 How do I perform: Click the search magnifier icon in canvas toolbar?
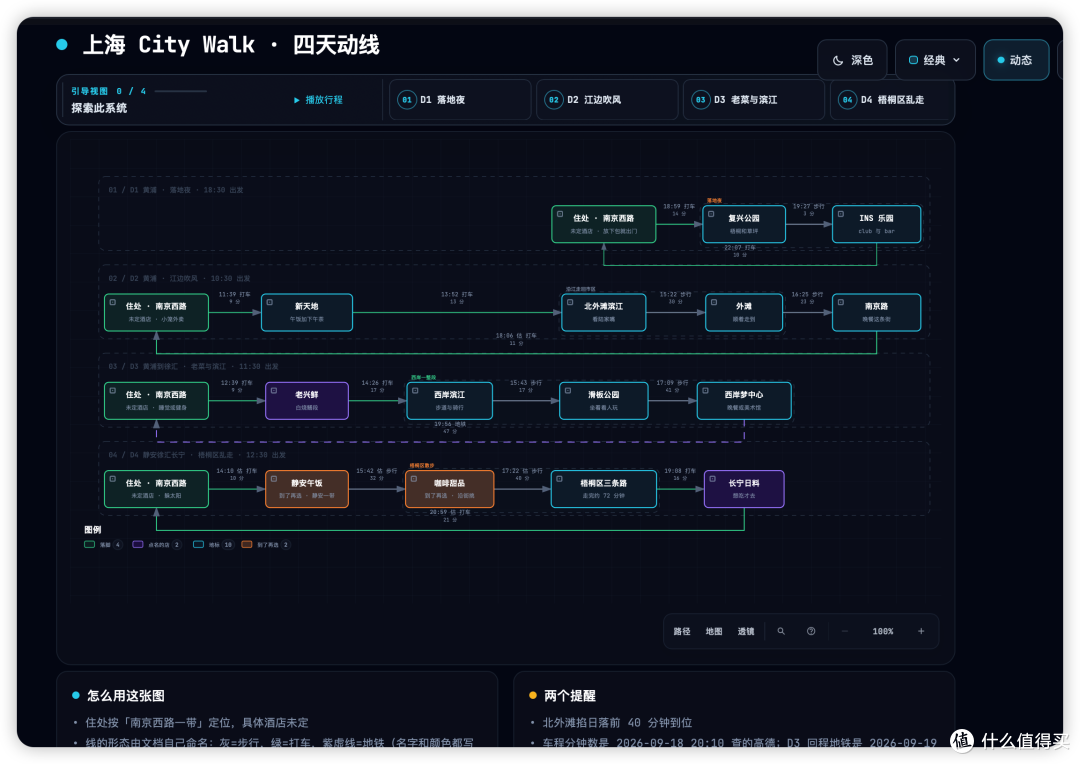(x=781, y=631)
